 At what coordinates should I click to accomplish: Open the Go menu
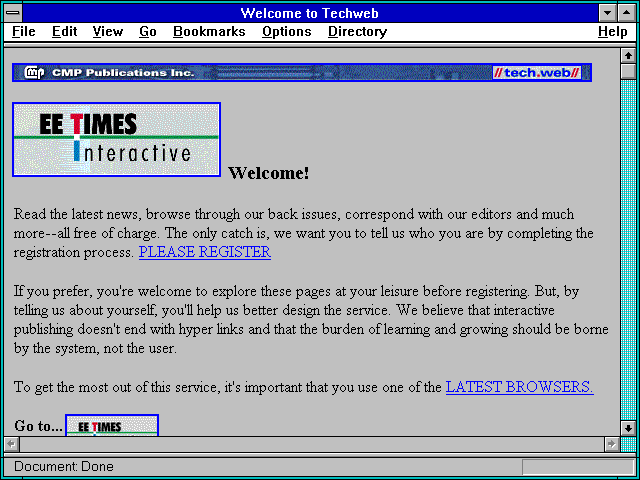click(148, 31)
